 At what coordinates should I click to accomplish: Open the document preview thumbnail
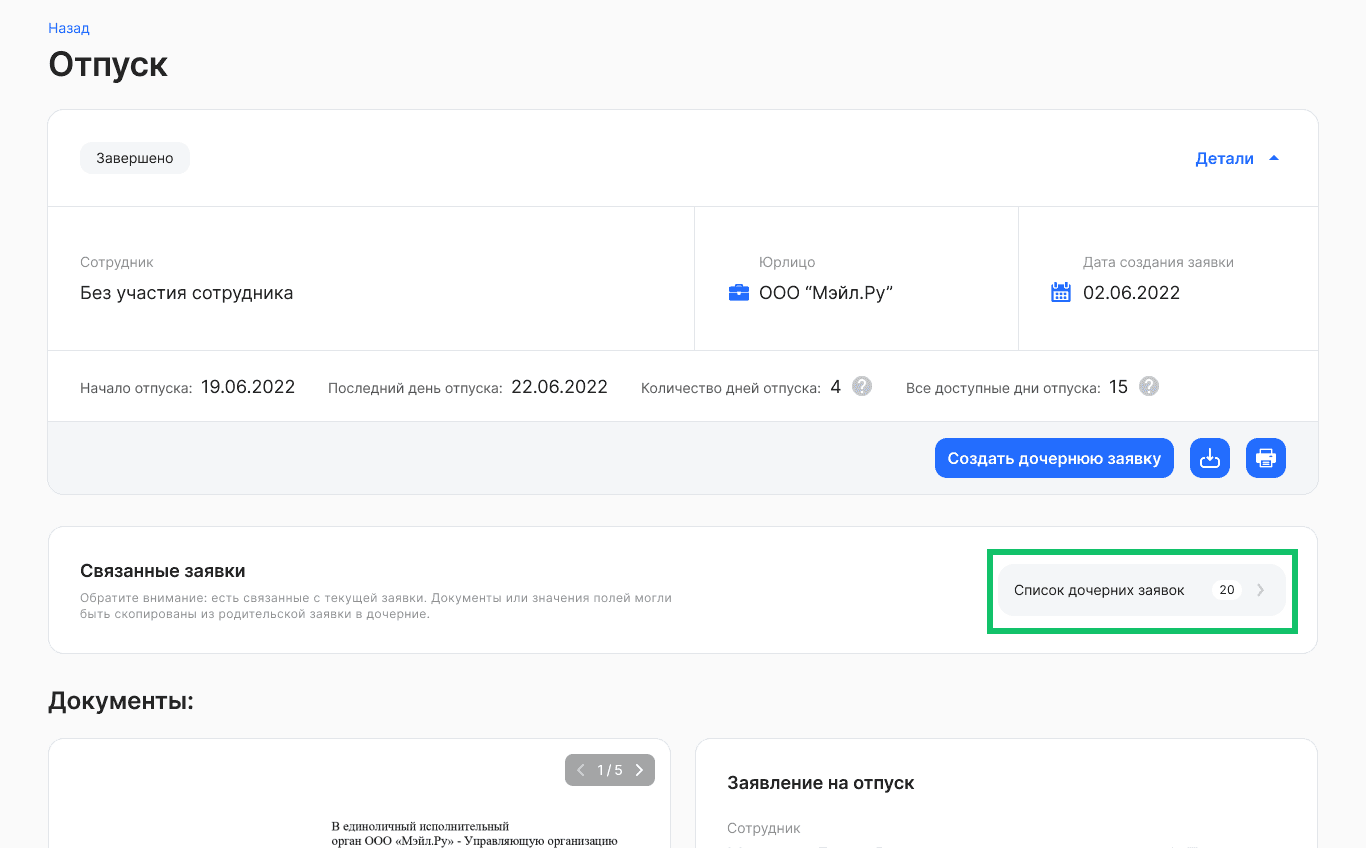pos(359,794)
